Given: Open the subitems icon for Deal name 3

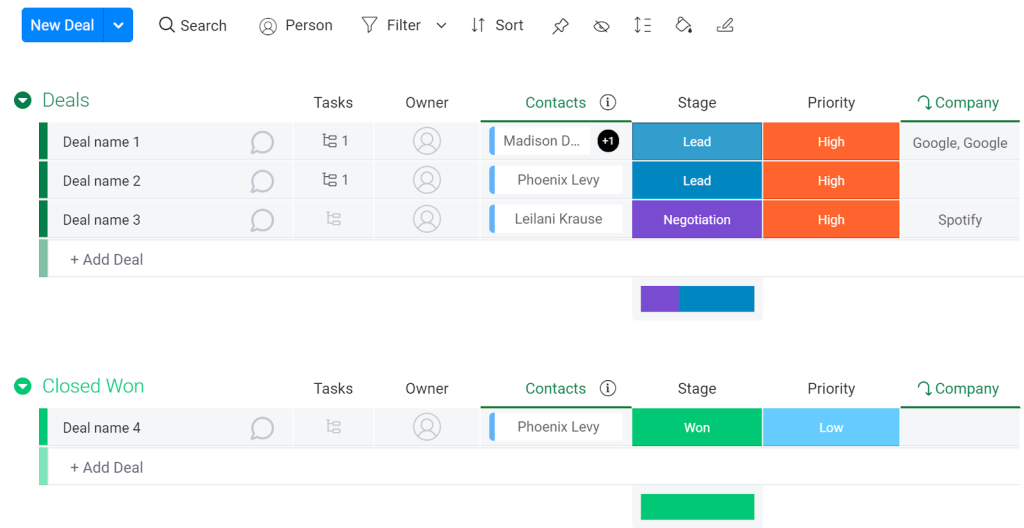Looking at the screenshot, I should 334,220.
